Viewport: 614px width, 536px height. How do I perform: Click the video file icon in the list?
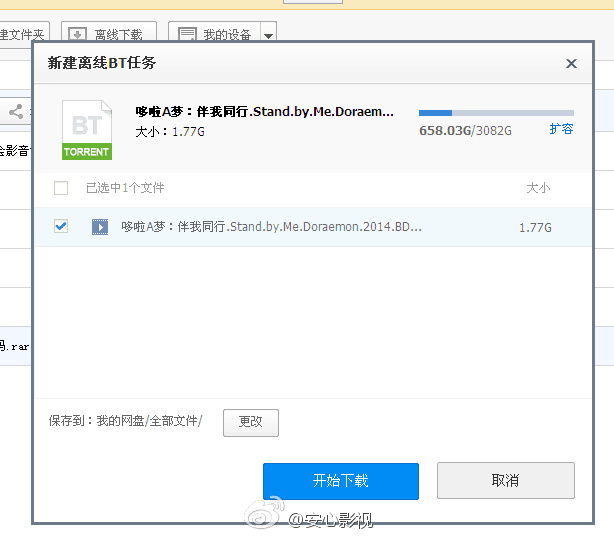[100, 227]
